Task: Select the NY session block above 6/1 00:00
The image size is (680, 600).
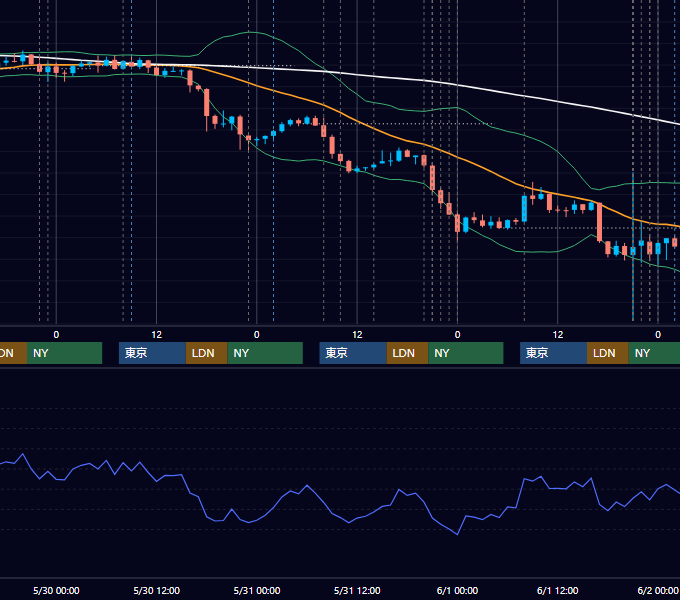Action: click(x=465, y=353)
